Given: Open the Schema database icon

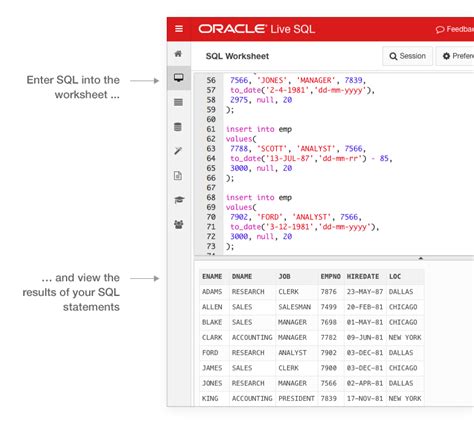Looking at the screenshot, I should [x=178, y=127].
